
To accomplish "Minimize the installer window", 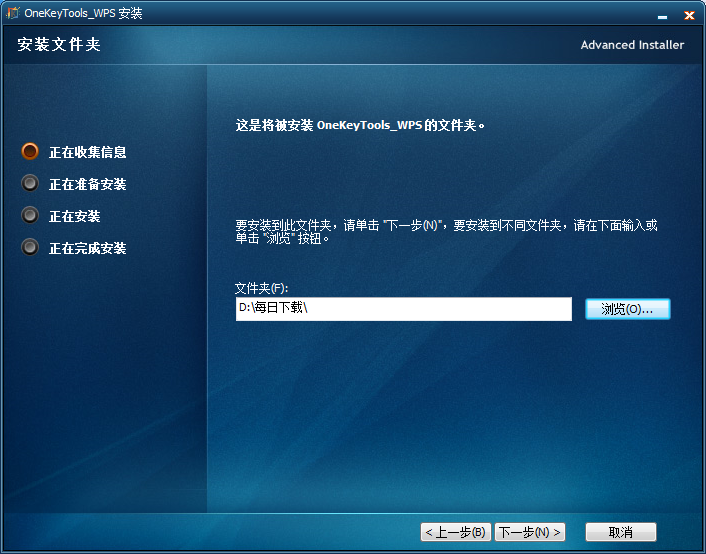I will coord(661,15).
